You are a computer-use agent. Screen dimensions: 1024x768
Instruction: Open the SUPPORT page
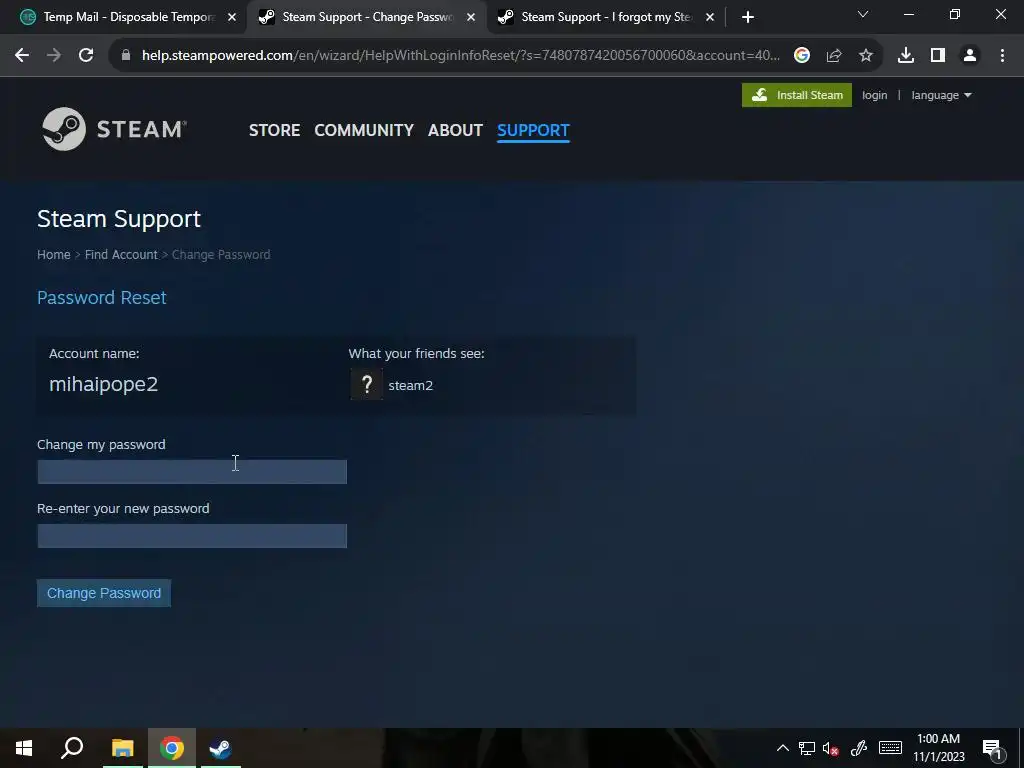pos(533,130)
